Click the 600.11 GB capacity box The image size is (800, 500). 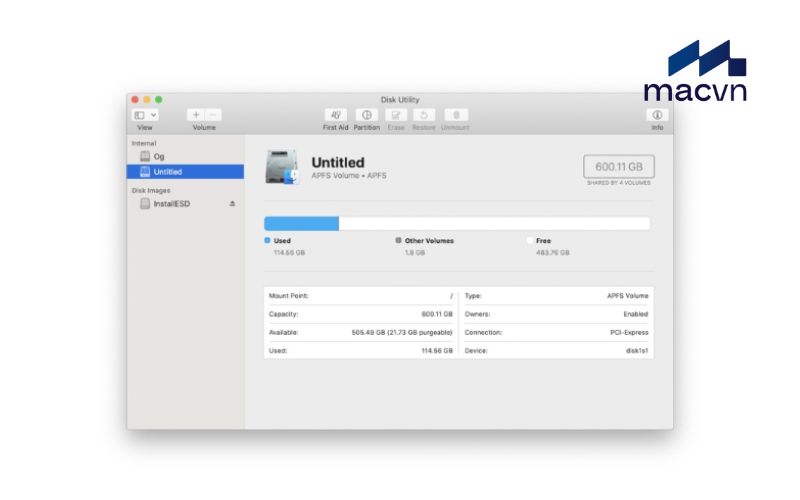coord(619,166)
